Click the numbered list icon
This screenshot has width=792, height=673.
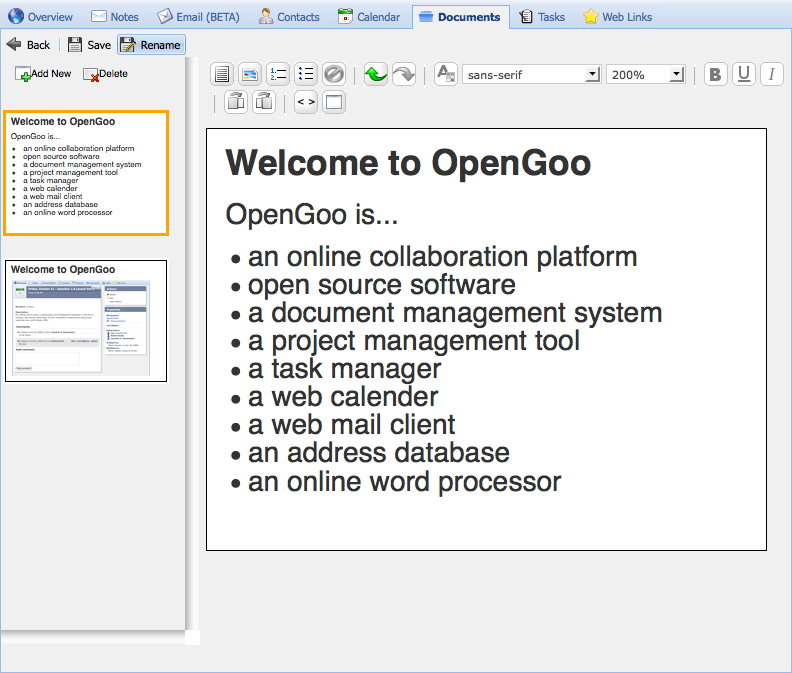point(278,74)
